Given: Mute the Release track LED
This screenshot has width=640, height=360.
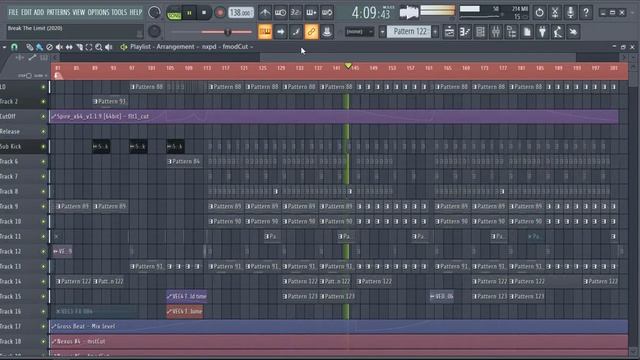Looking at the screenshot, I should point(43,131).
